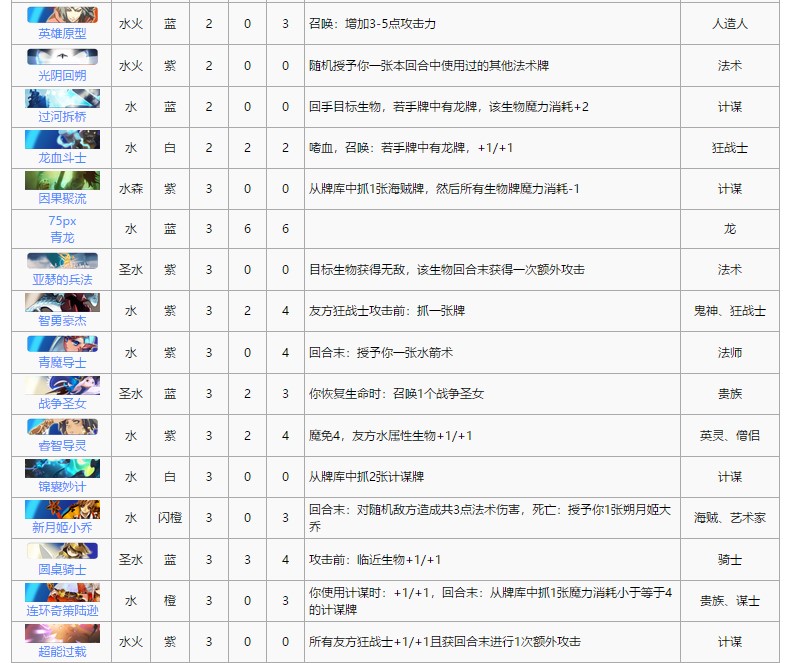Select the 龙血斗士 card artwork
Image resolution: width=785 pixels, height=663 pixels.
click(x=62, y=139)
